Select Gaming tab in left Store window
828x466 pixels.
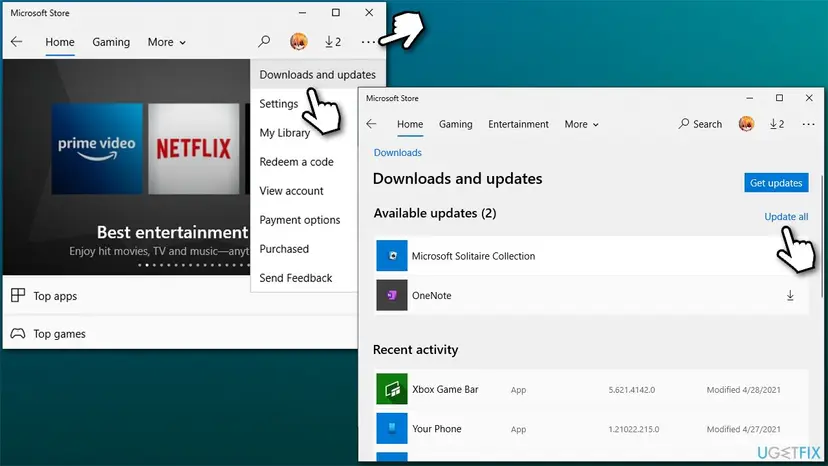pos(111,42)
